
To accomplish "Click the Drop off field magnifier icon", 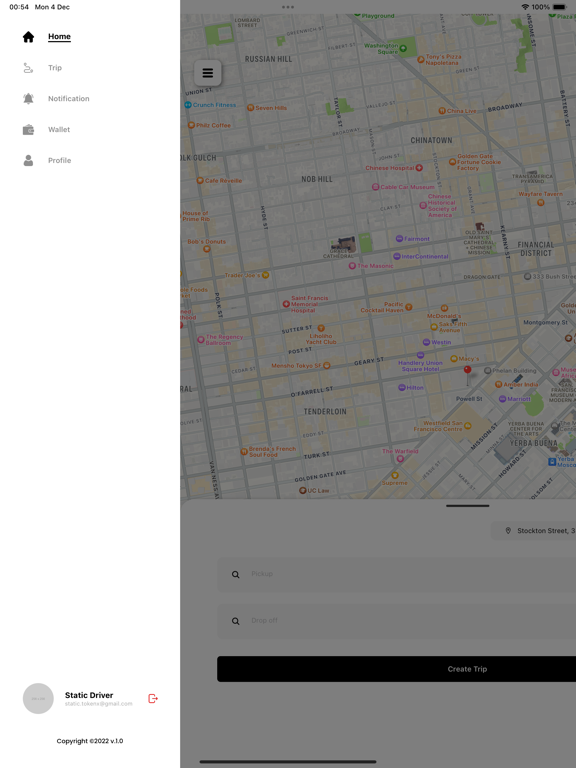I will click(x=236, y=621).
